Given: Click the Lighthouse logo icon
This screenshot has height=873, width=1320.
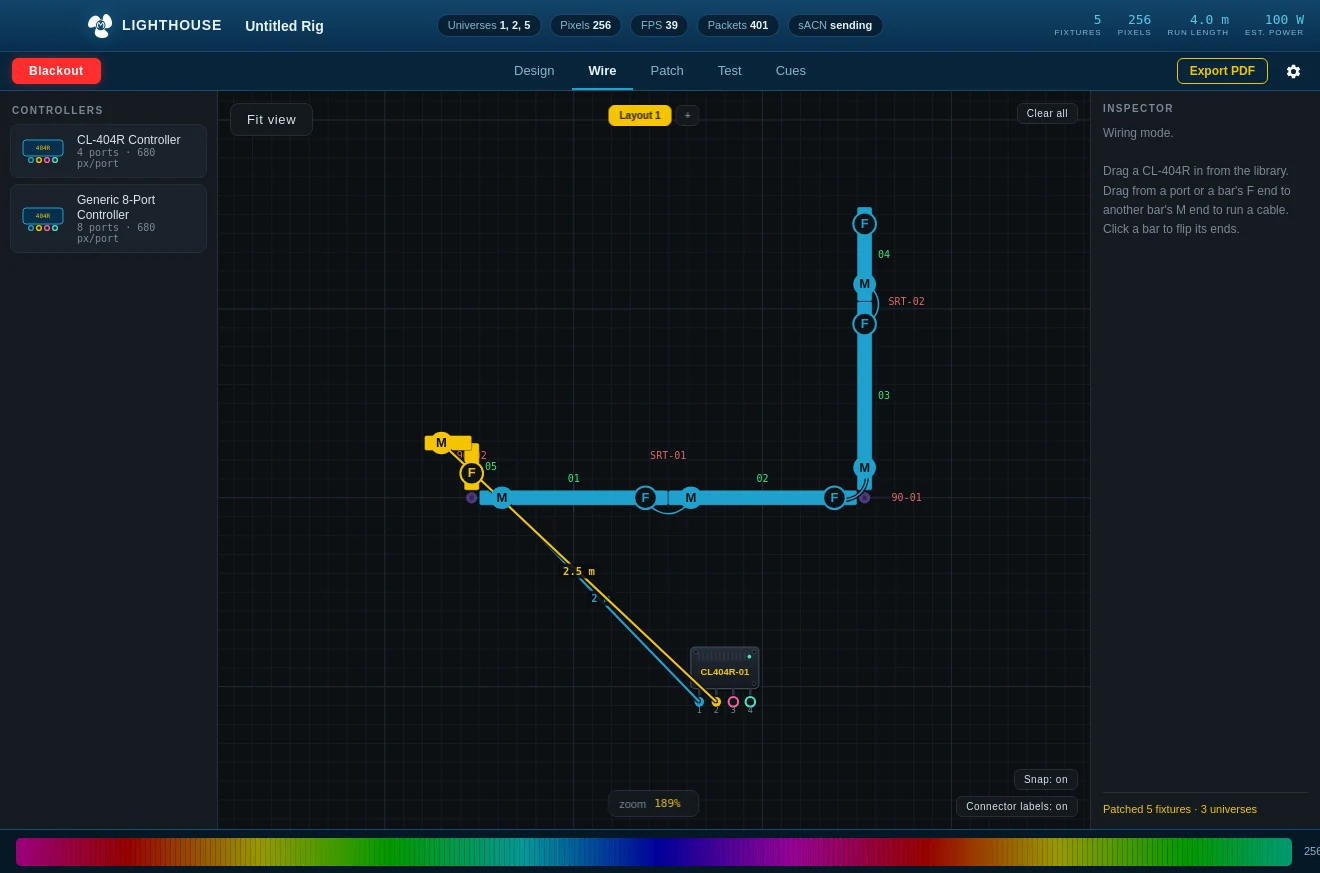Looking at the screenshot, I should pos(99,26).
